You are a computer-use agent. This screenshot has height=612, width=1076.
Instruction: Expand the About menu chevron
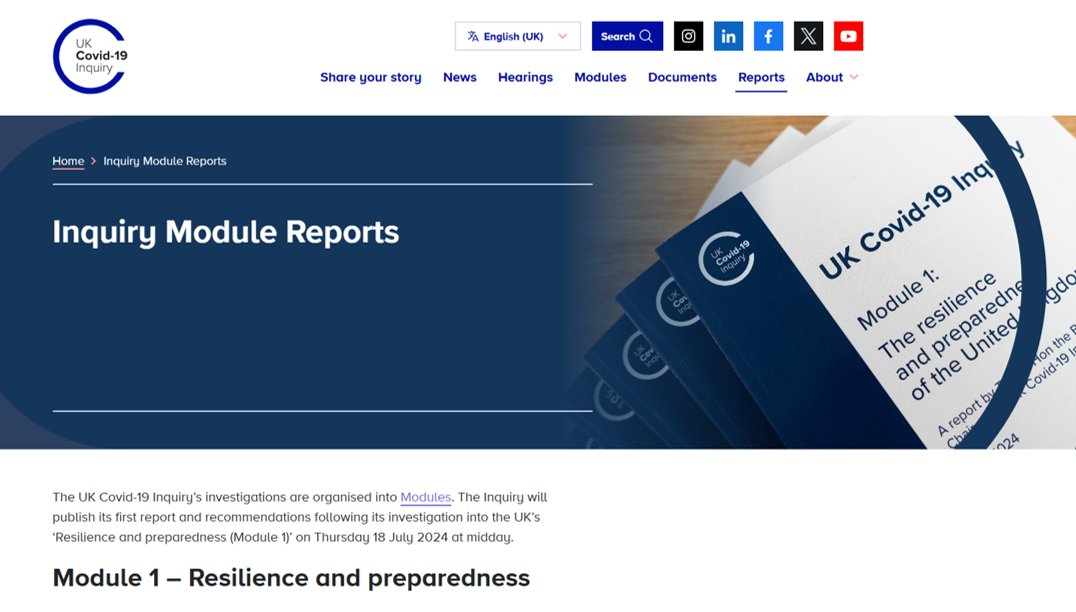click(854, 77)
